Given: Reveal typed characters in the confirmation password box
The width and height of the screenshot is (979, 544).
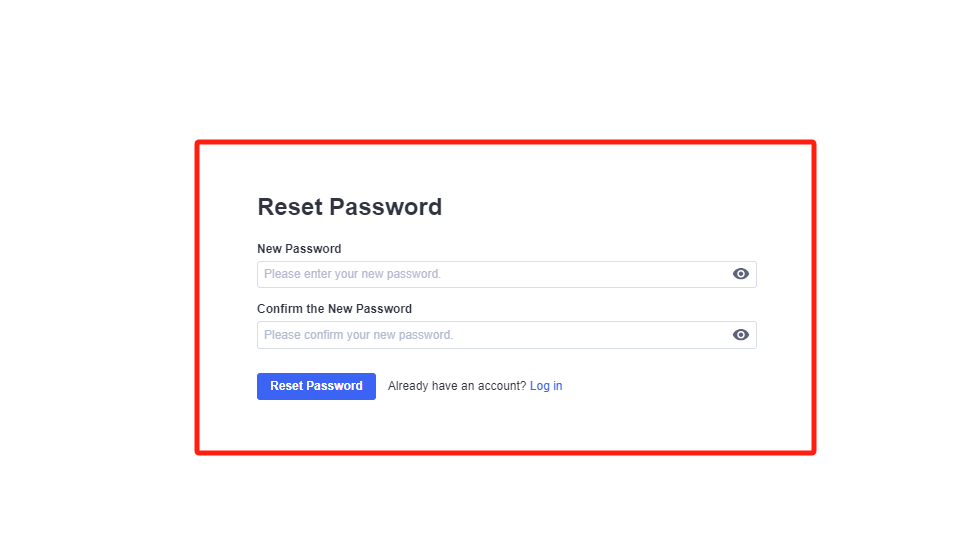Looking at the screenshot, I should pos(740,335).
